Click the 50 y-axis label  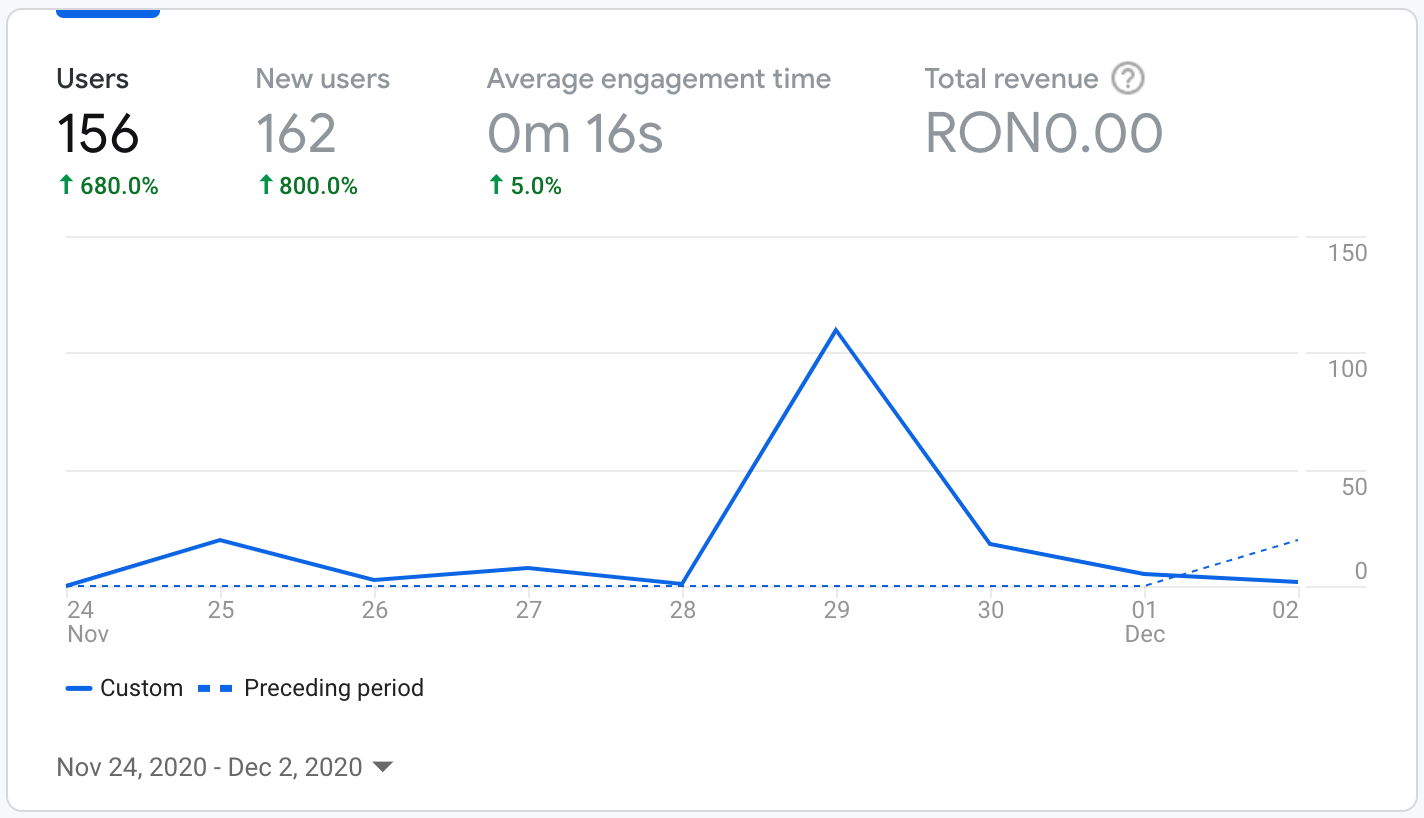1353,487
